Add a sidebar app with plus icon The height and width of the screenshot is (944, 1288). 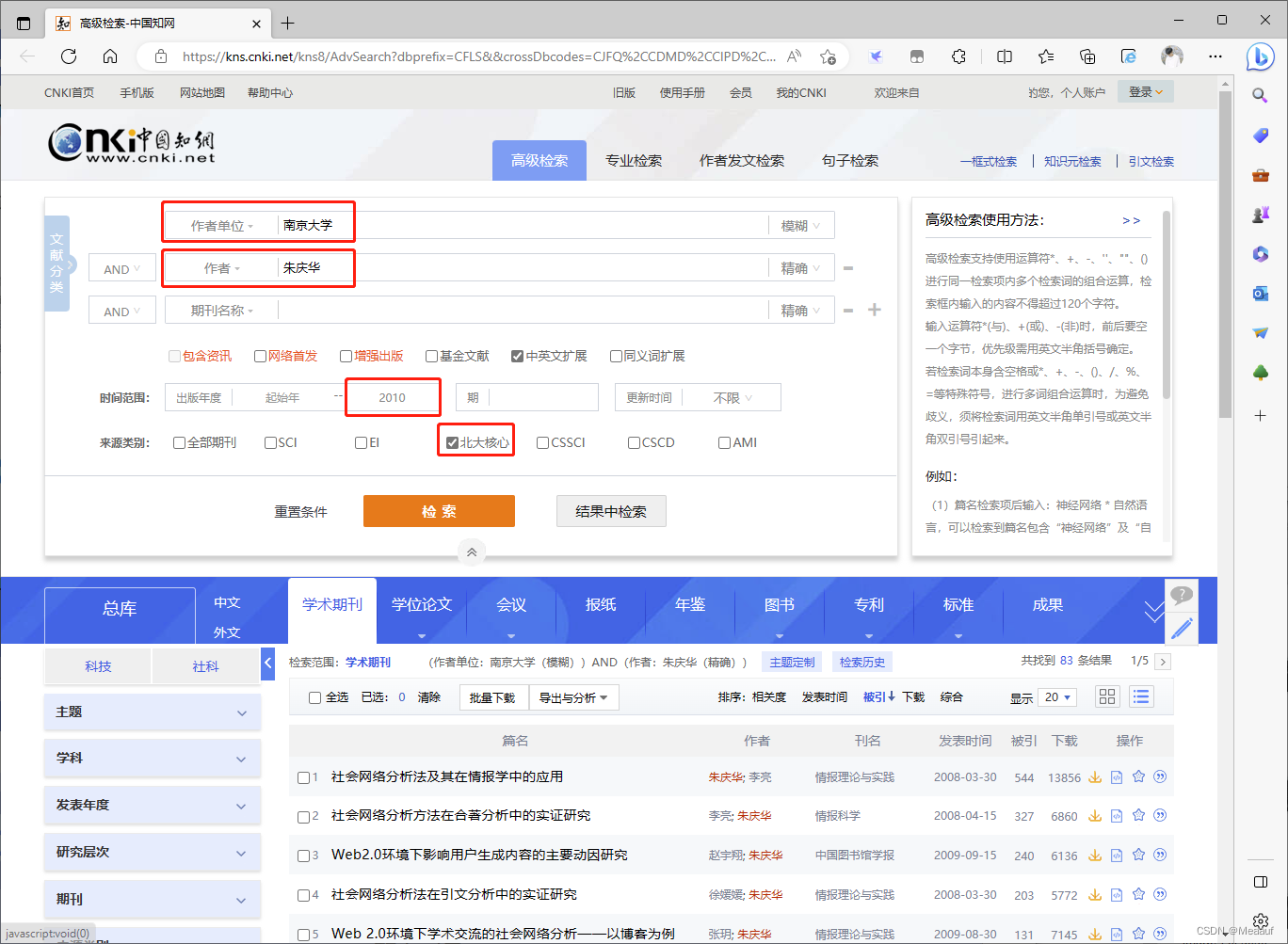click(1260, 415)
